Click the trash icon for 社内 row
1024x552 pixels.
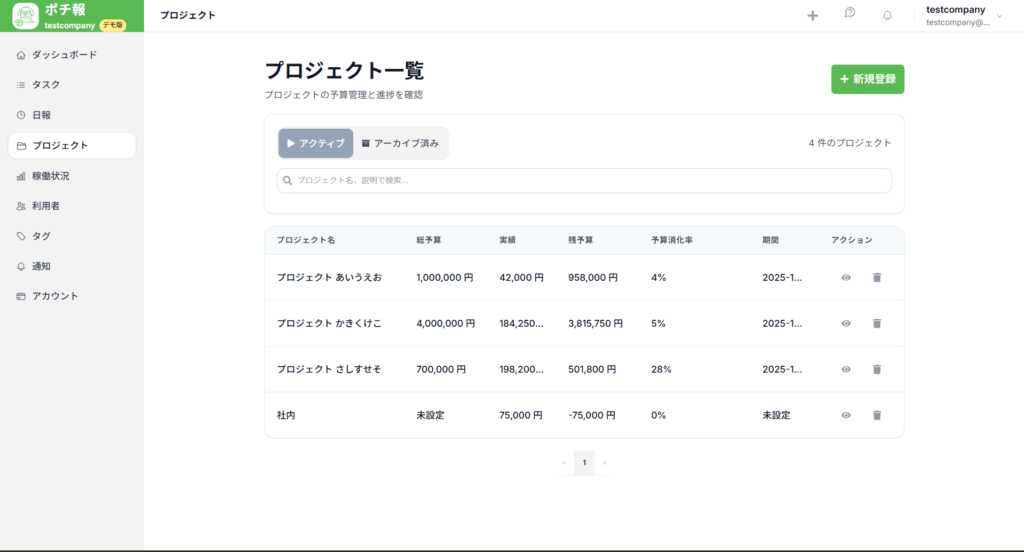point(877,415)
